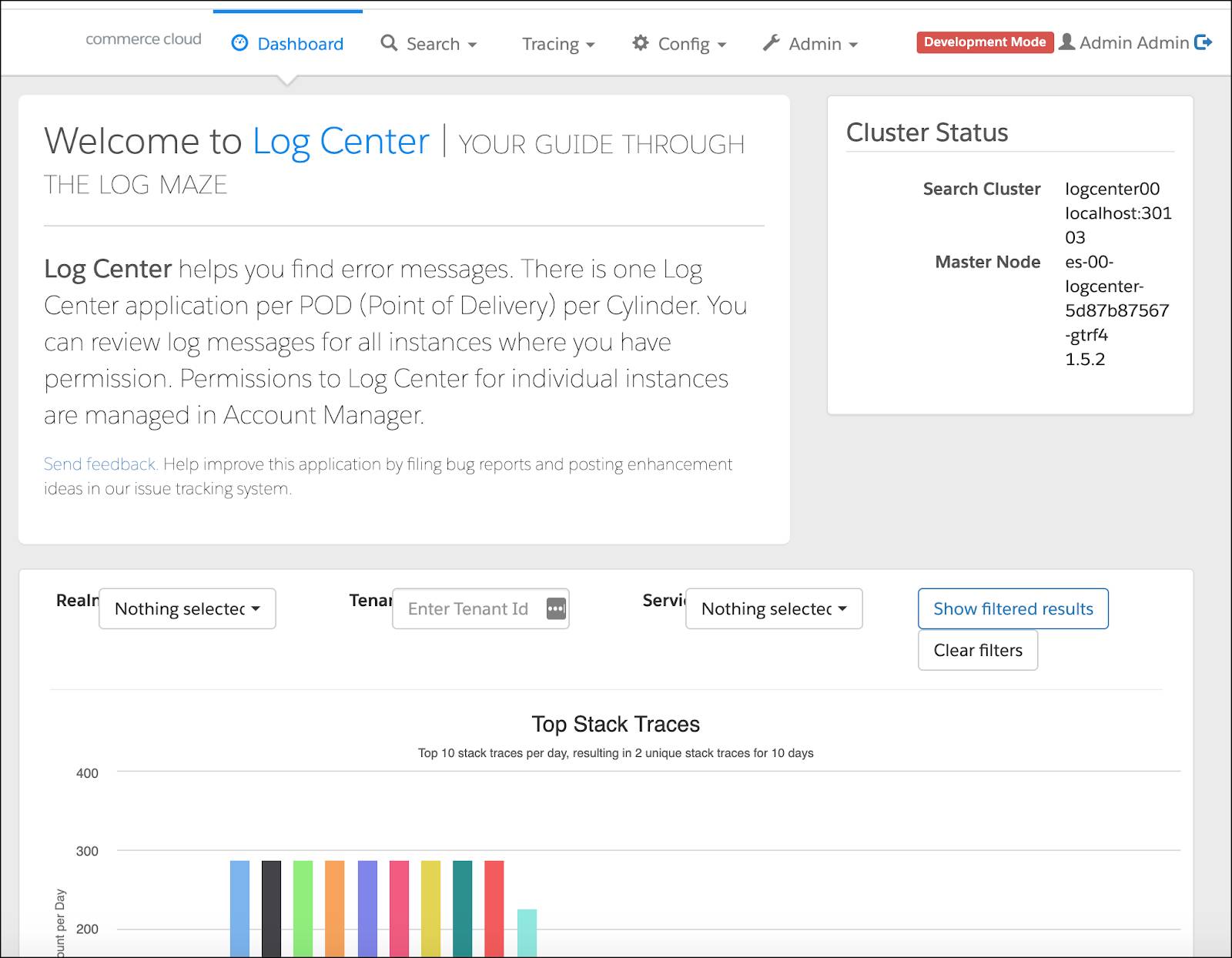Click the 'Log Center' blue title link
The image size is (1232, 958).
click(x=340, y=142)
